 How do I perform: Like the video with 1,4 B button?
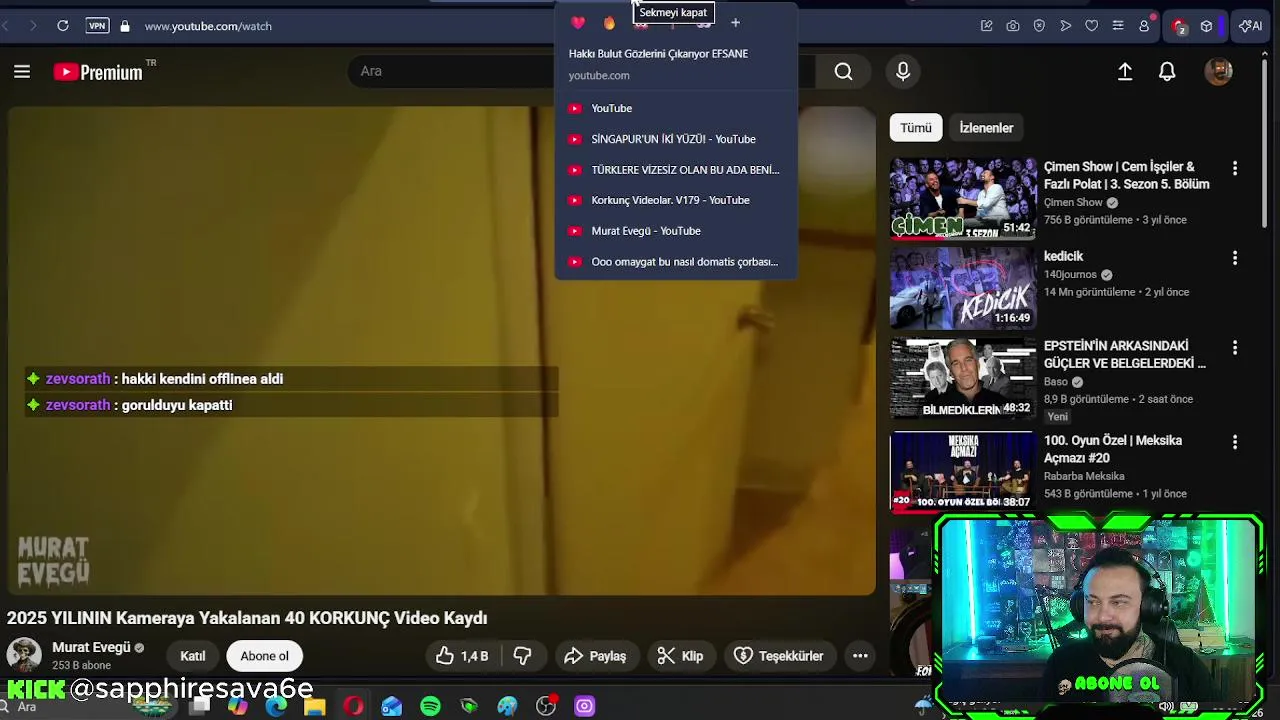[462, 656]
